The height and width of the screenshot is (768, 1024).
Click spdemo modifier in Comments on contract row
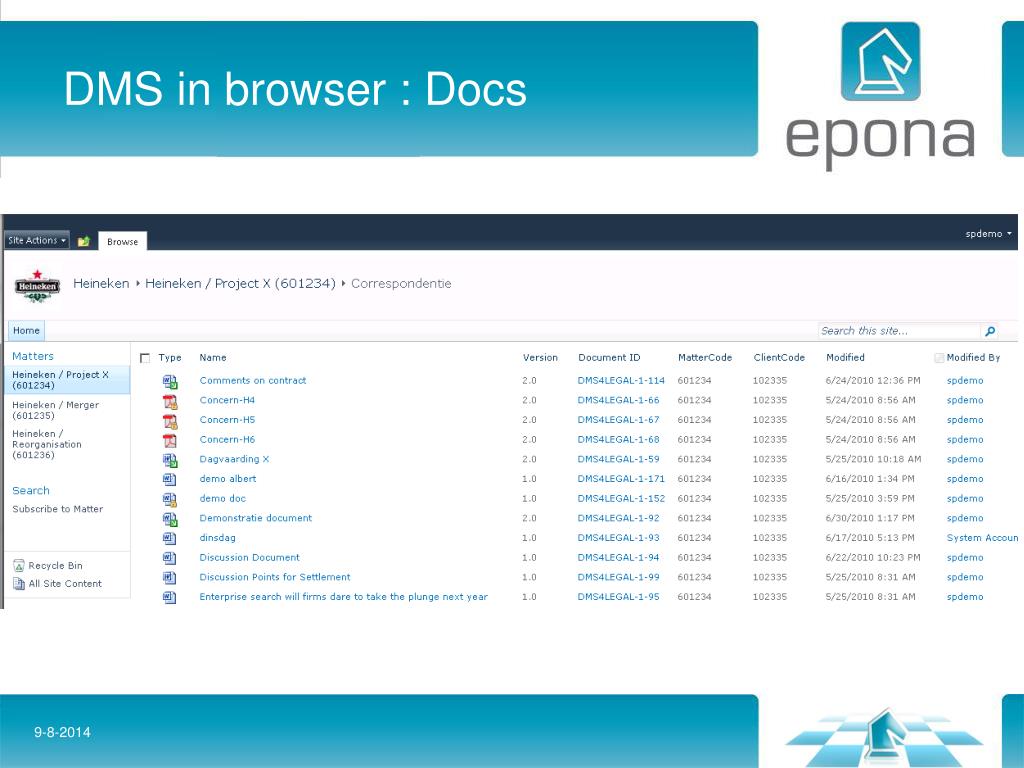pos(965,381)
